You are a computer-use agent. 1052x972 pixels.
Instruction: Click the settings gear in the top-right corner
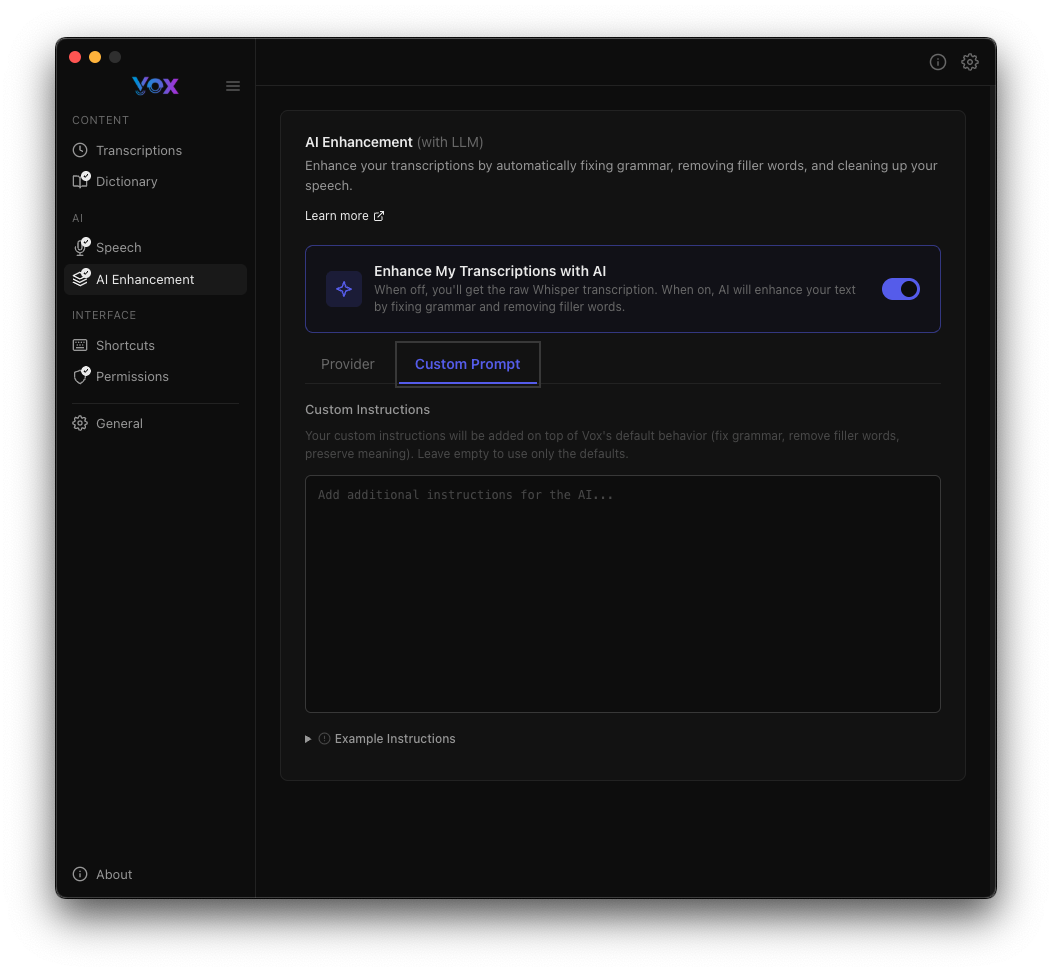tap(970, 62)
